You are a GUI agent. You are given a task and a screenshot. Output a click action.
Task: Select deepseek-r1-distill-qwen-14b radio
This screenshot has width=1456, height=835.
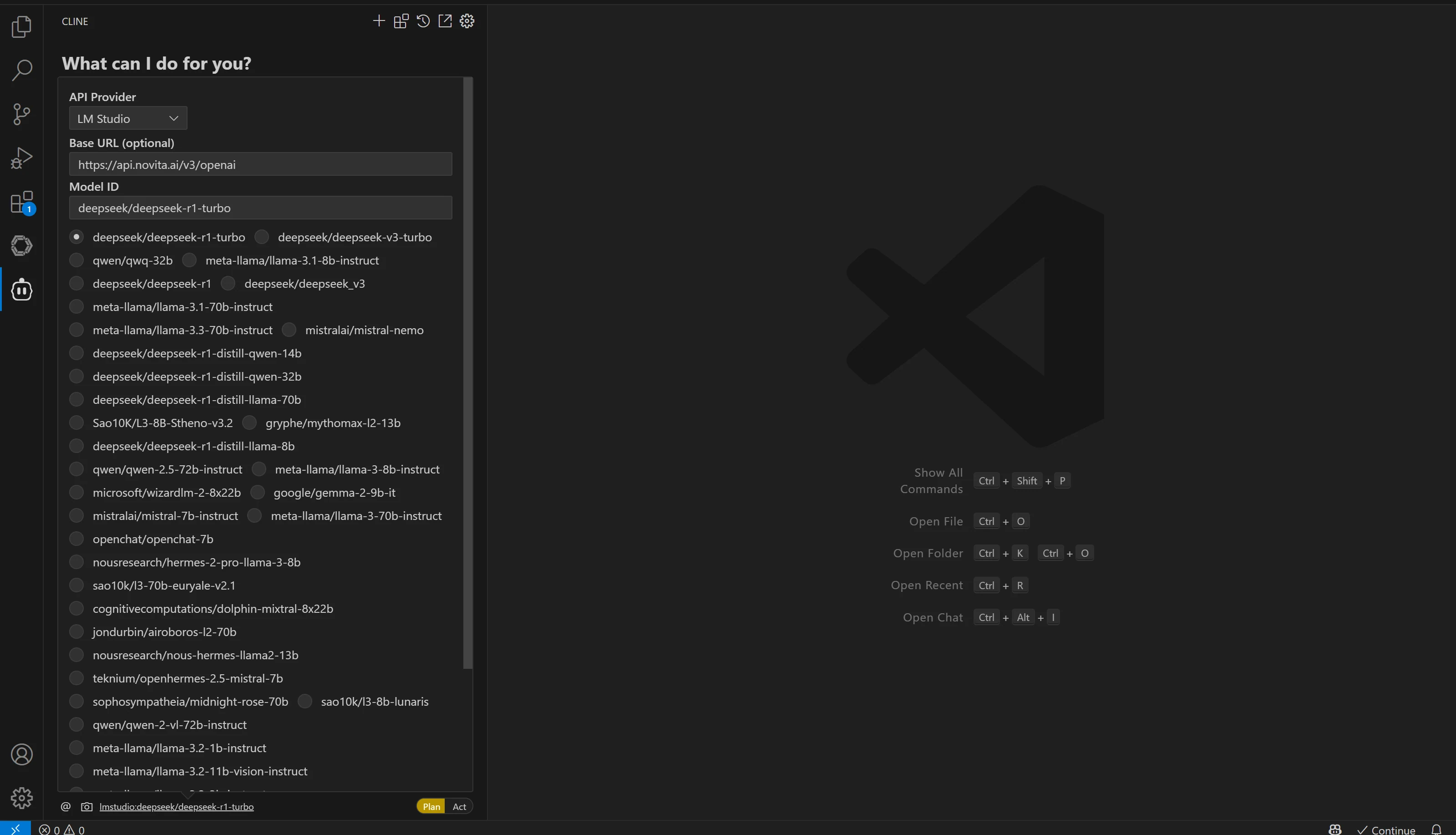click(x=76, y=353)
